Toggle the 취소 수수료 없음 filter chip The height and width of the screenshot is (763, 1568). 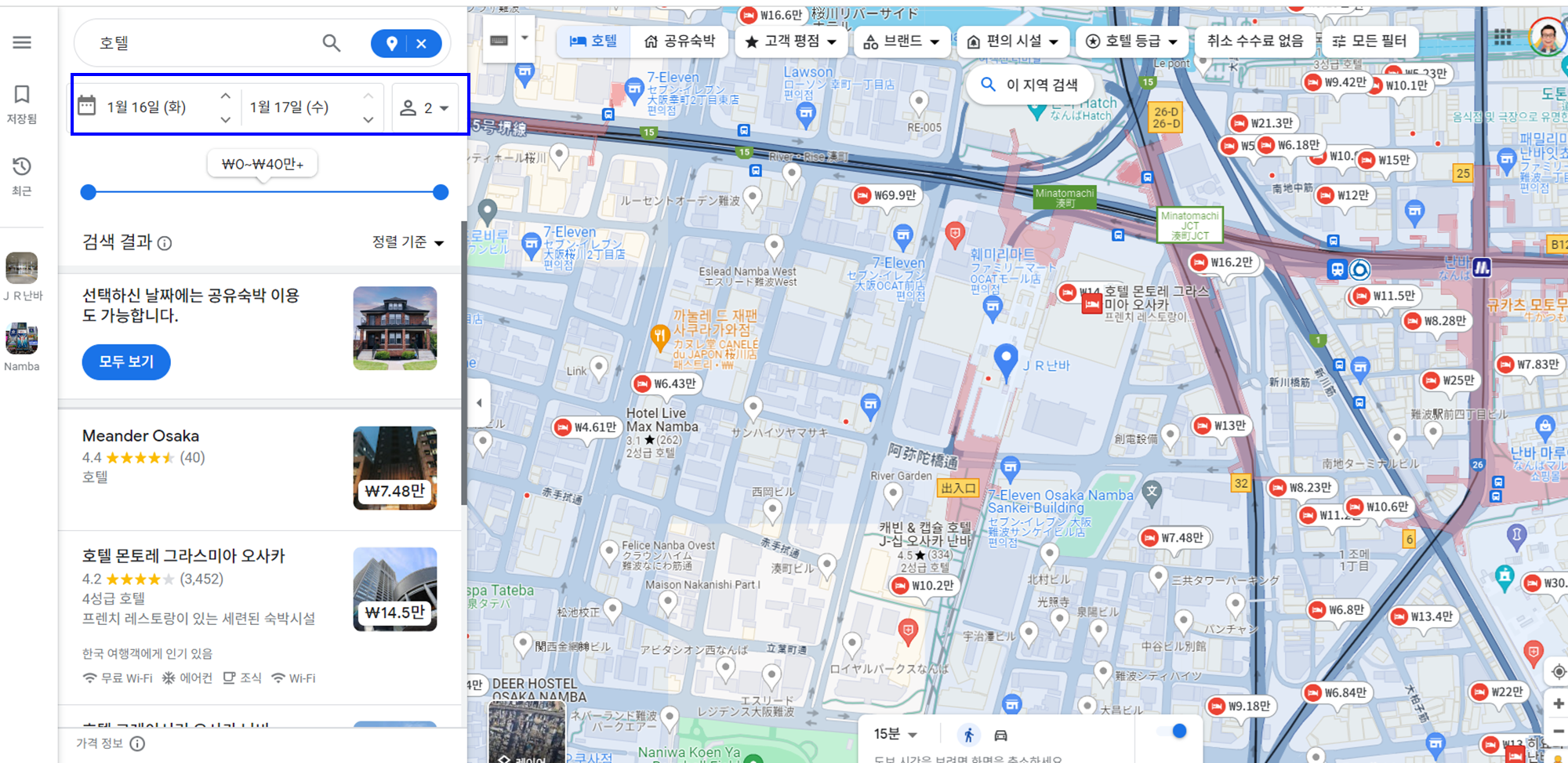[1255, 41]
